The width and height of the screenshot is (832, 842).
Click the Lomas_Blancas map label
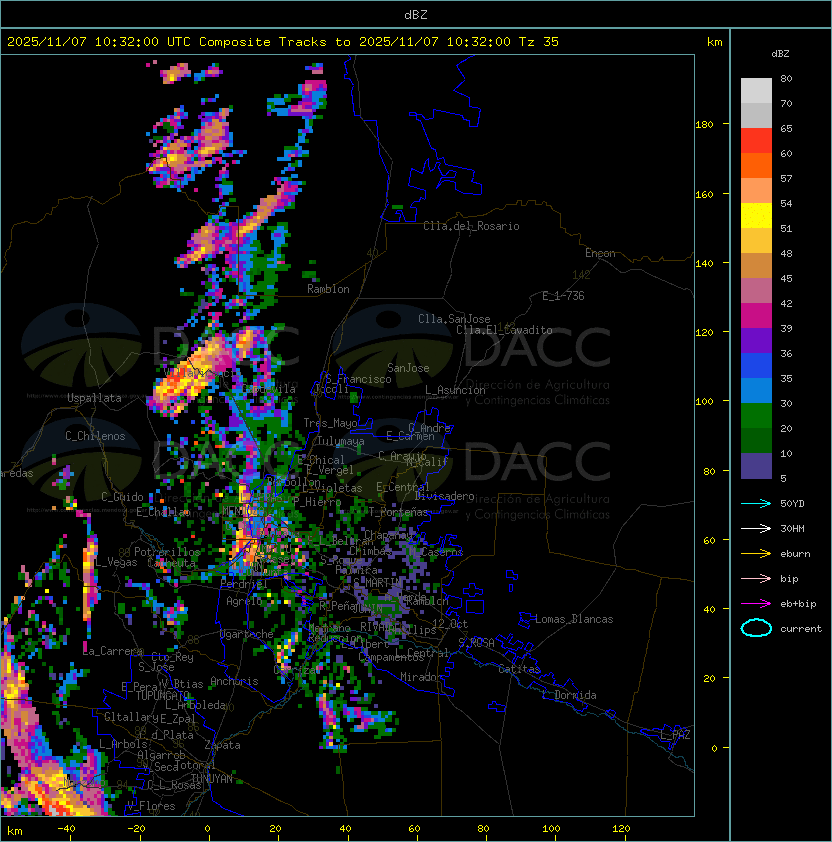click(x=574, y=619)
